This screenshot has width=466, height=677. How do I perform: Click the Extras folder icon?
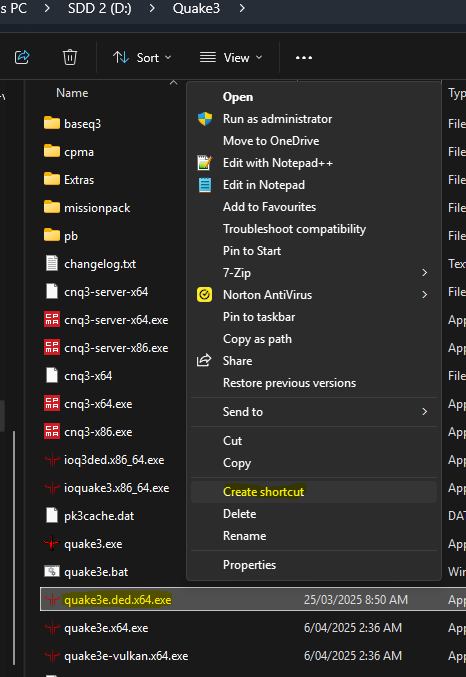(52, 179)
